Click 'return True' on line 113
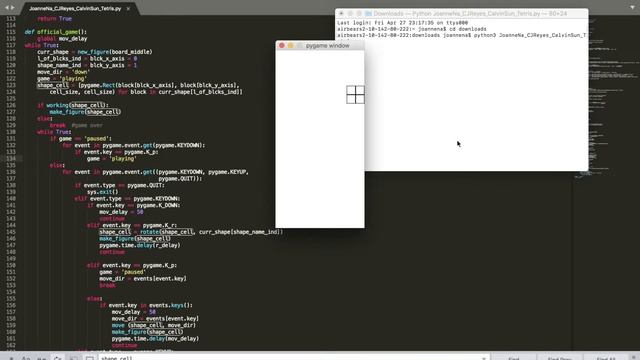The width and height of the screenshot is (640, 360). (x=54, y=18)
